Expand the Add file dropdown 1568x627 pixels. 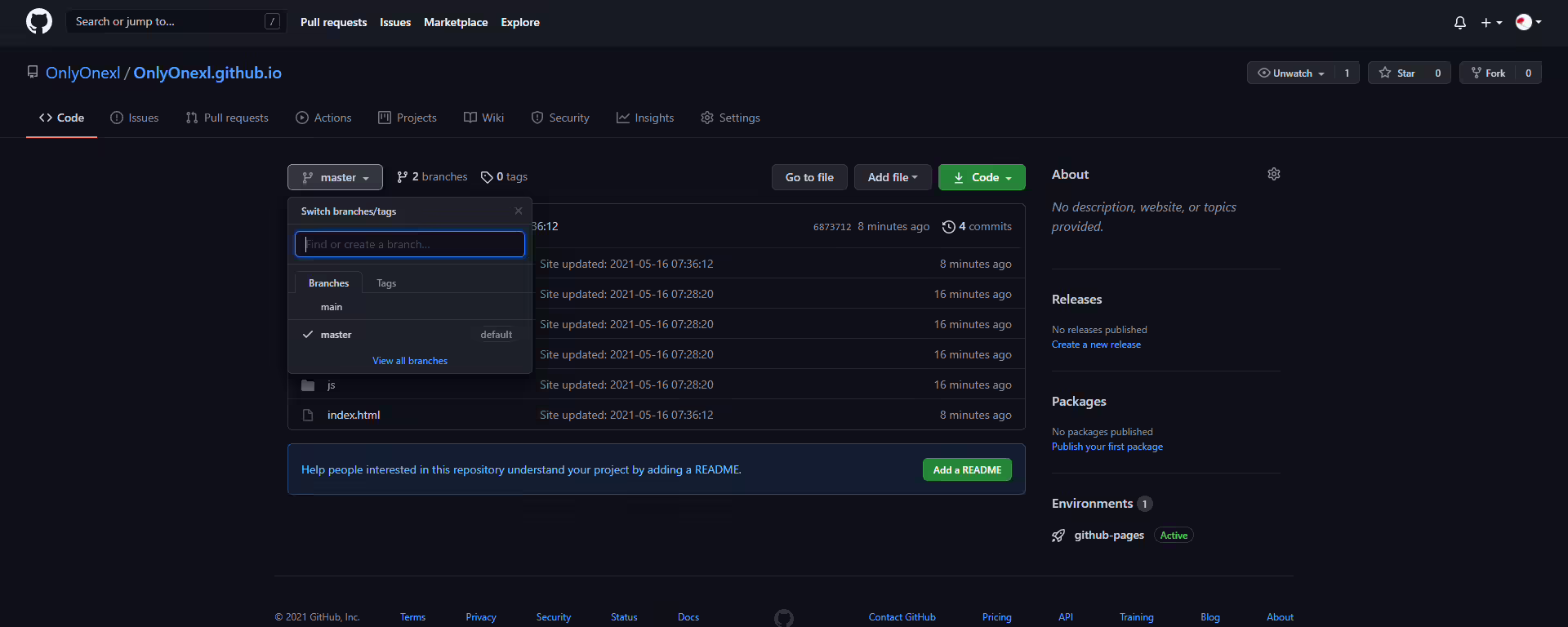[893, 177]
